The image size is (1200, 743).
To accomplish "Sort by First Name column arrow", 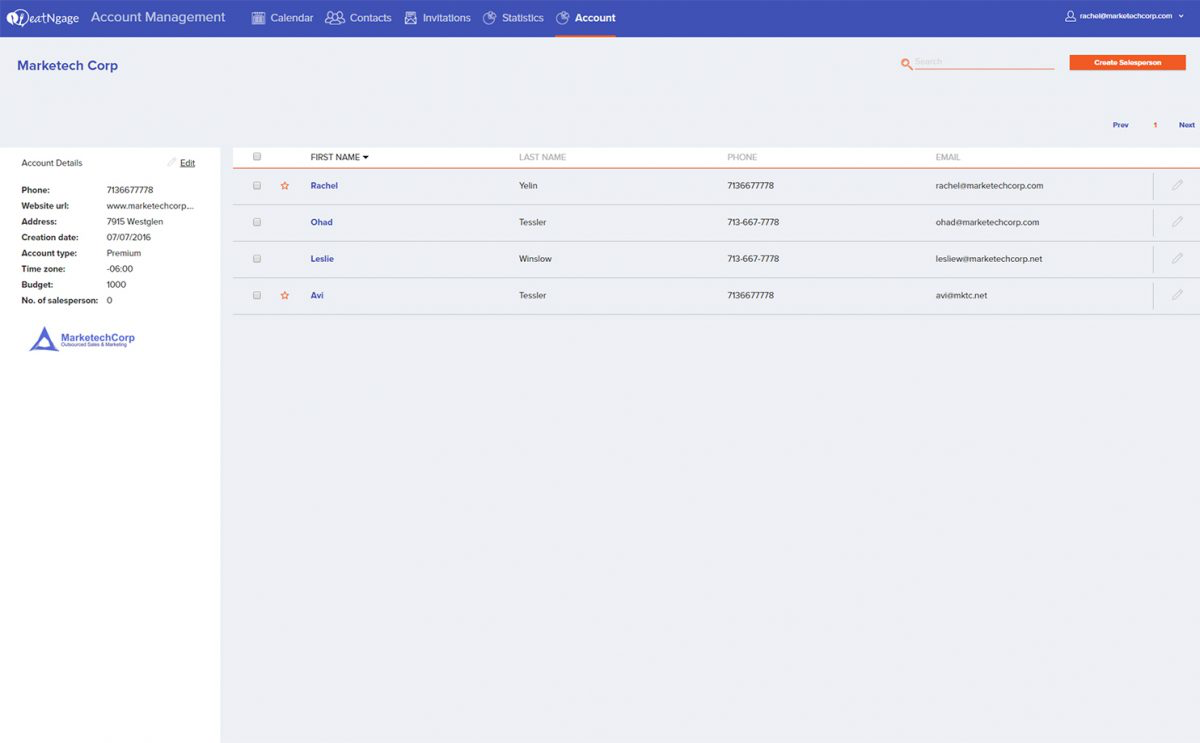I will [366, 158].
